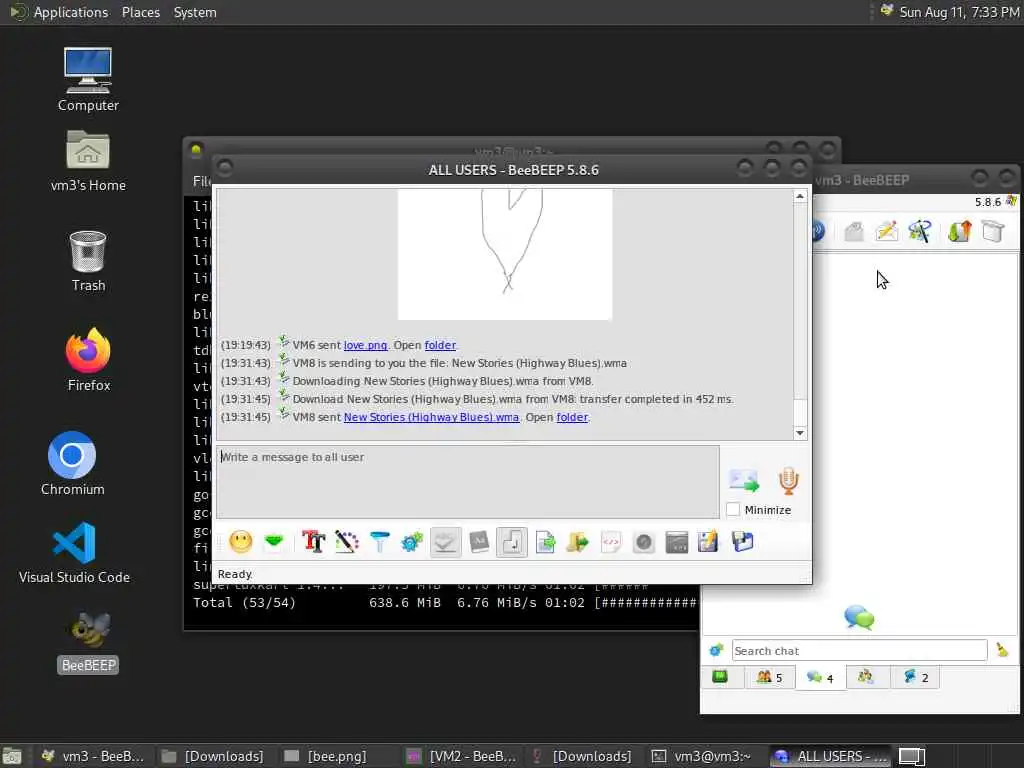
Task: Click the Search chat field
Action: click(x=859, y=650)
